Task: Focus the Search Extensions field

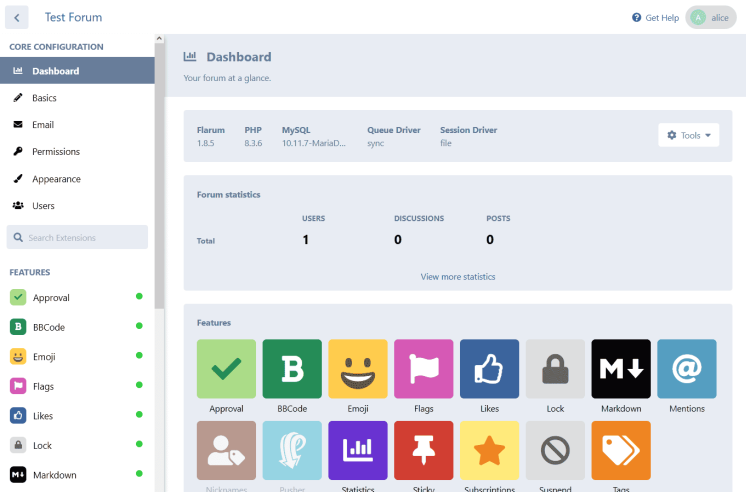Action: 77,237
